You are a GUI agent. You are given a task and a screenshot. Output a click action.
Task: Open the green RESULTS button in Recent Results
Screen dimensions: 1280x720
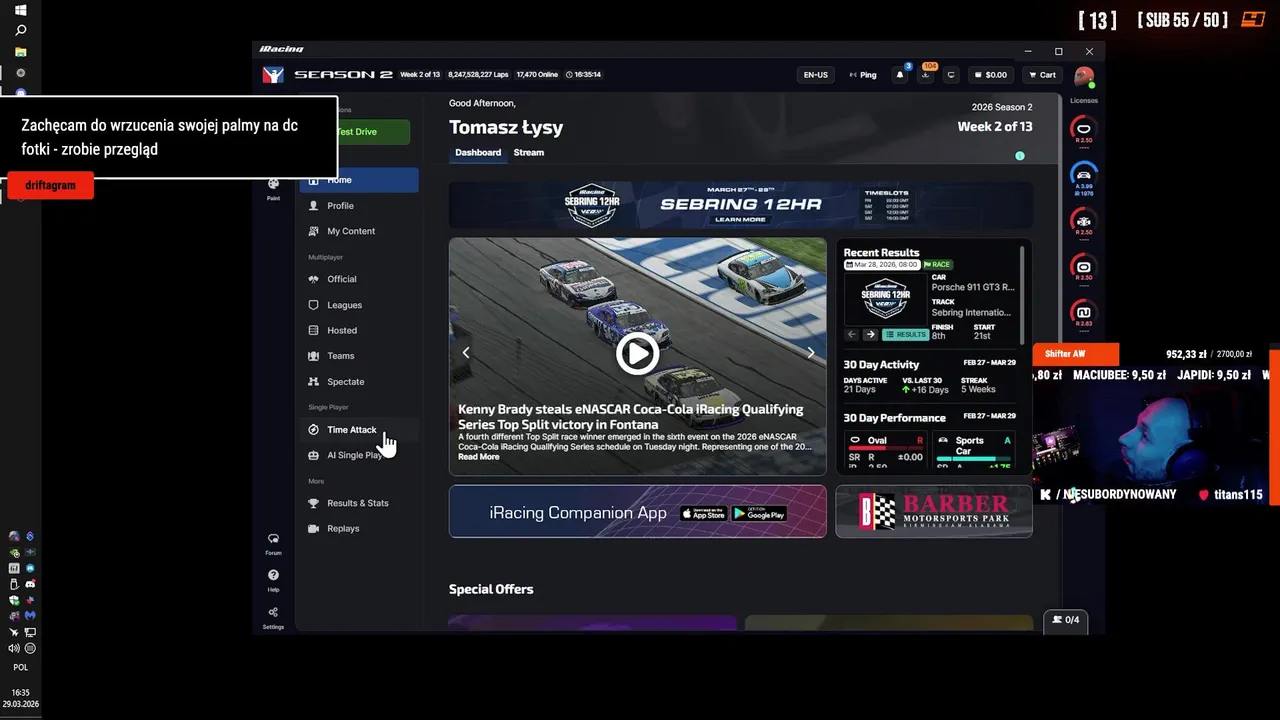click(x=905, y=335)
